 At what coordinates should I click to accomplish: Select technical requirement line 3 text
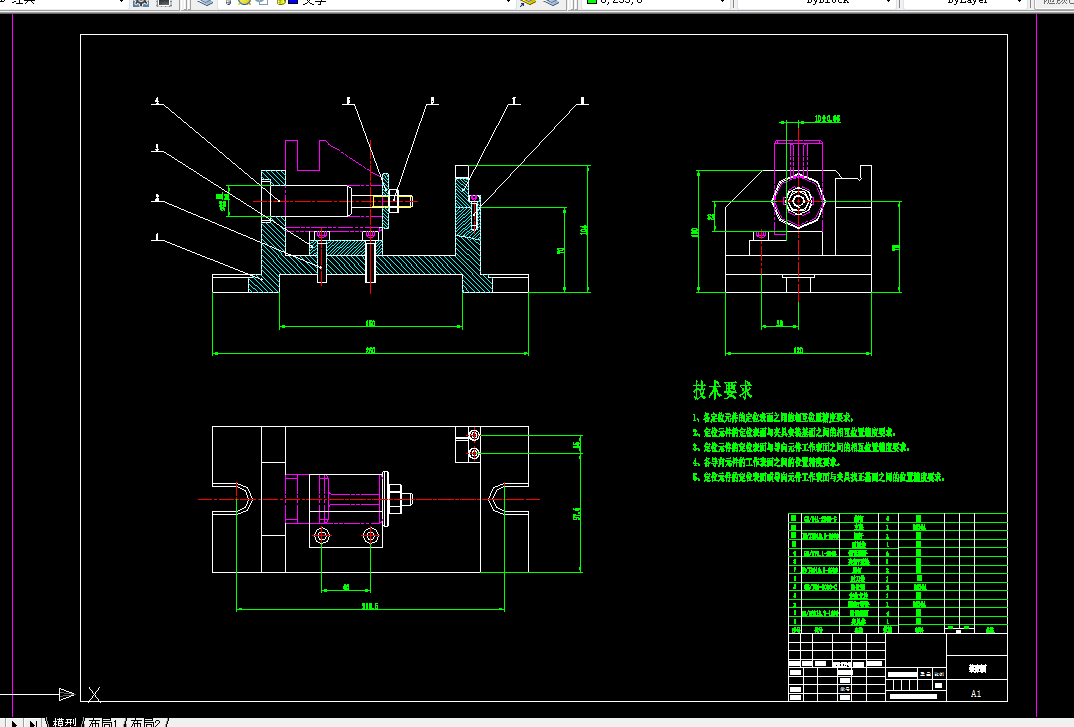(x=801, y=447)
